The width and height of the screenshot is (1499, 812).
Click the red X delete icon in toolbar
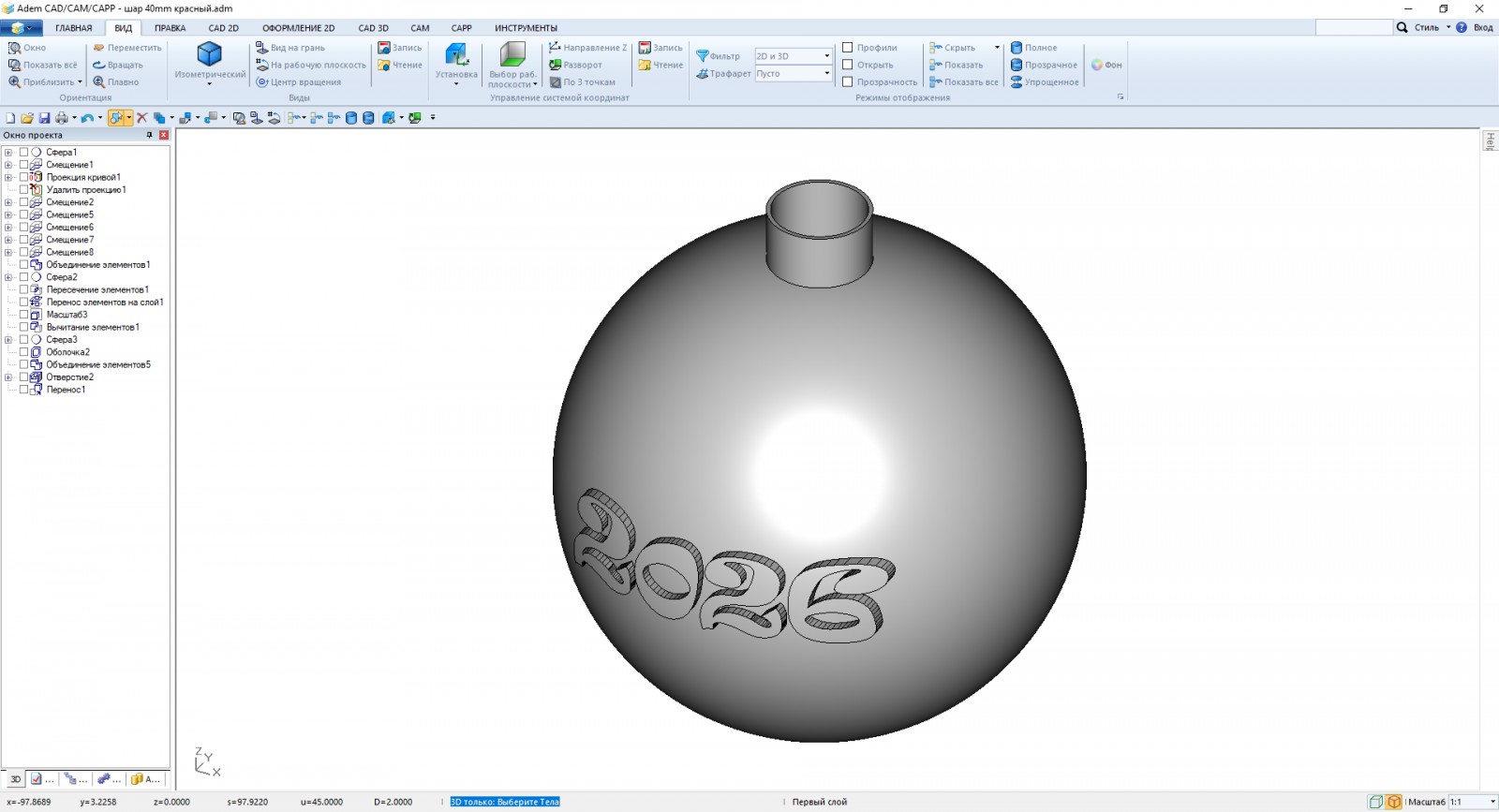[142, 118]
